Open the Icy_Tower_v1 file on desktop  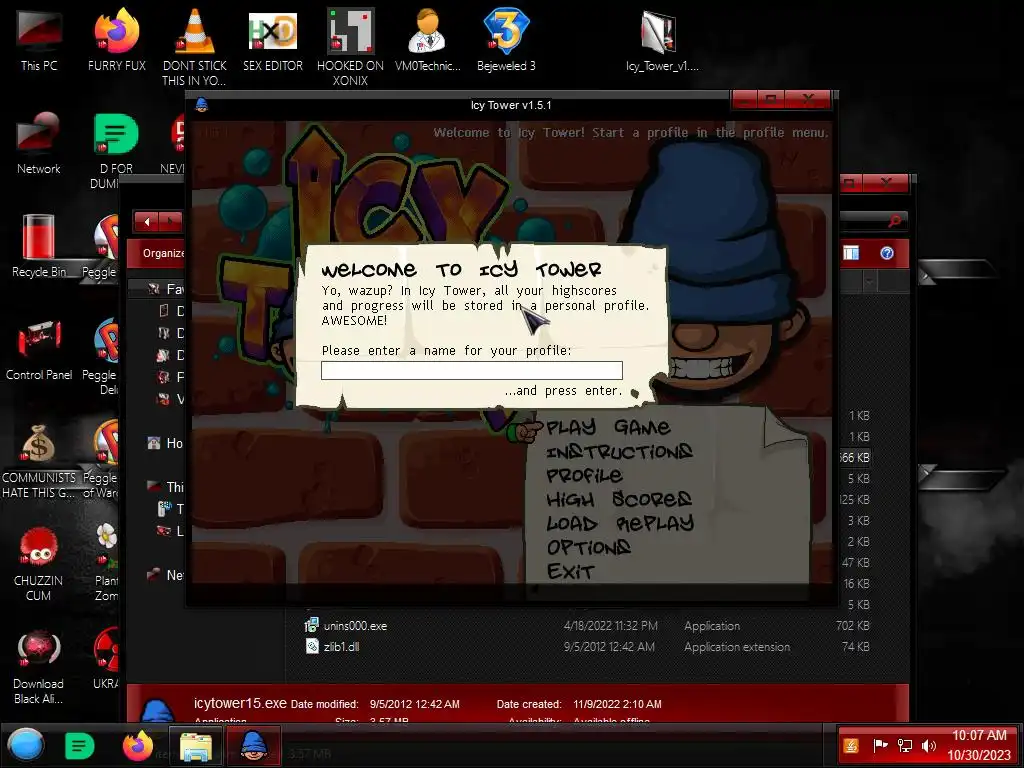coord(662,40)
